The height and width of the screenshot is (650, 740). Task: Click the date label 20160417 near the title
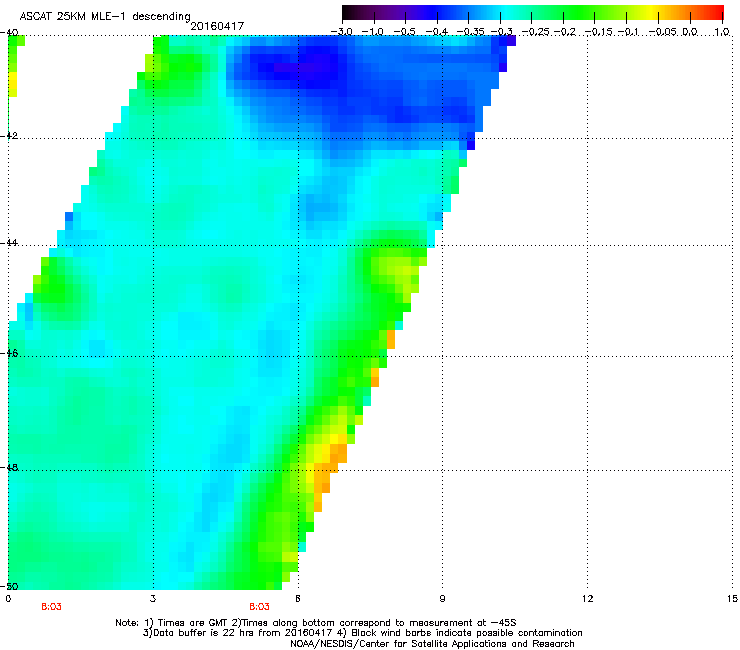click(217, 26)
